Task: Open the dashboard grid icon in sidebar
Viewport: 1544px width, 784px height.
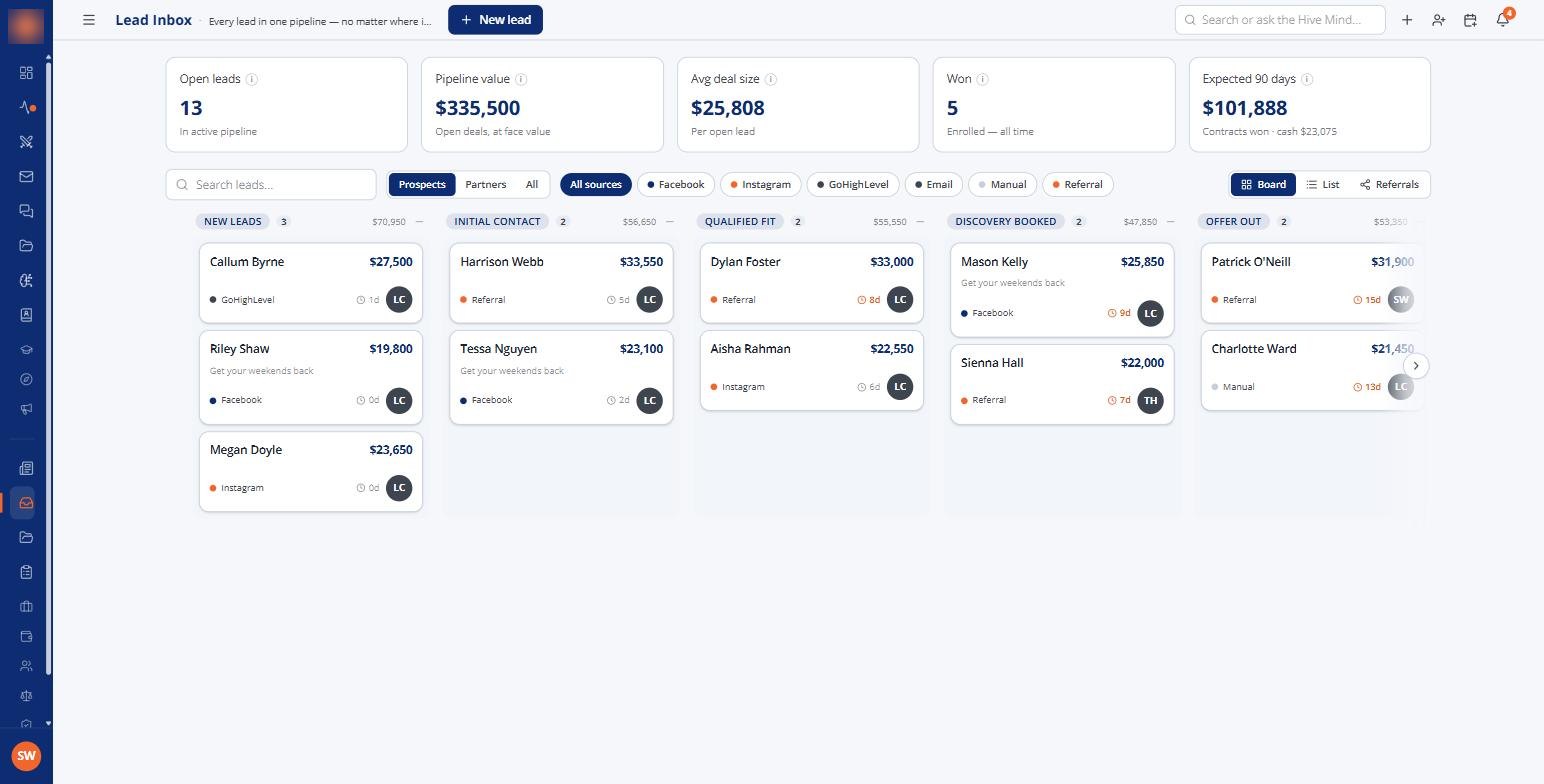Action: (26, 73)
